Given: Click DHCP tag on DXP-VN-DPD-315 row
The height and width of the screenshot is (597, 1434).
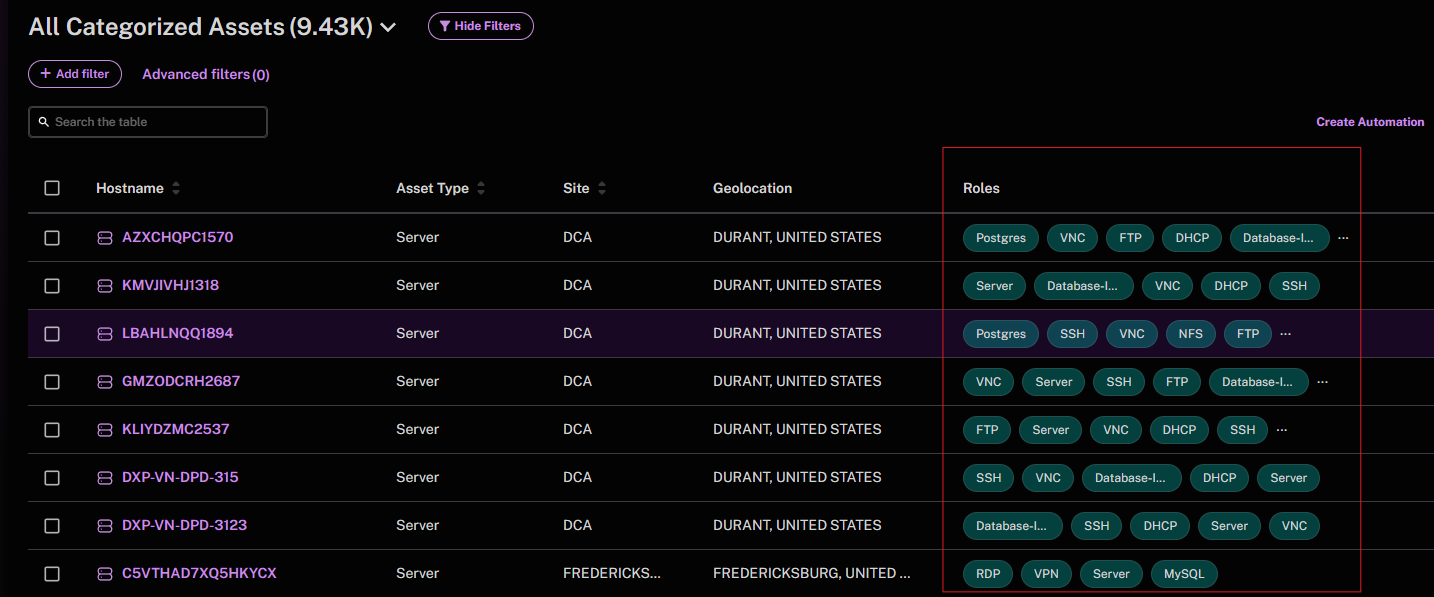Looking at the screenshot, I should pyautogui.click(x=1219, y=478).
